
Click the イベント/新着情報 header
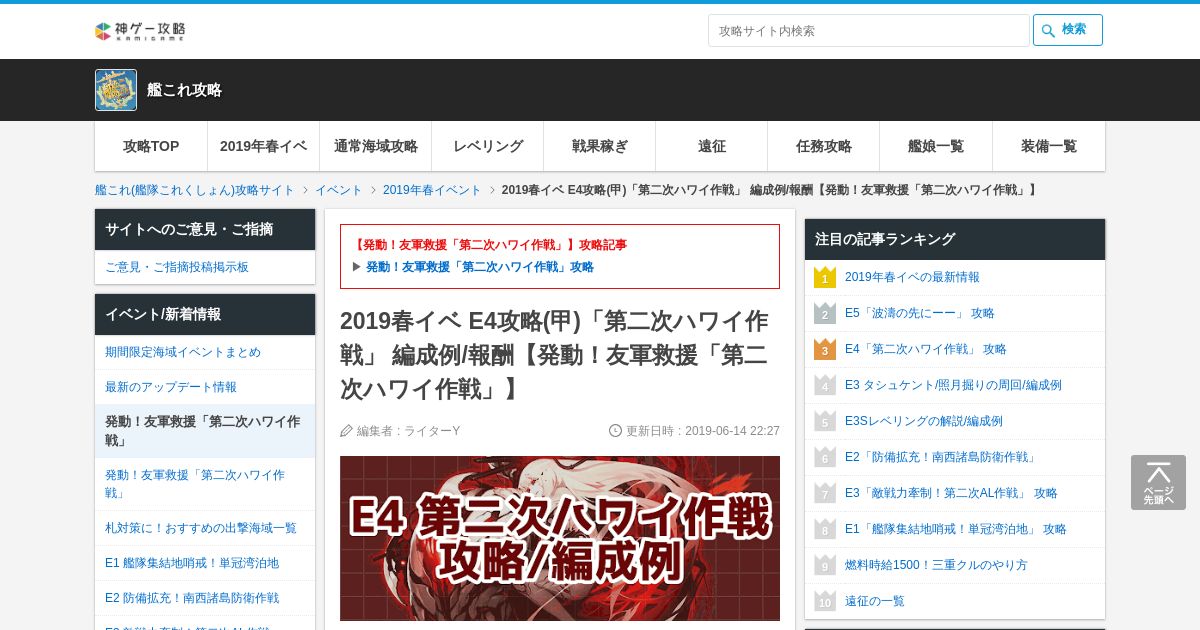205,314
